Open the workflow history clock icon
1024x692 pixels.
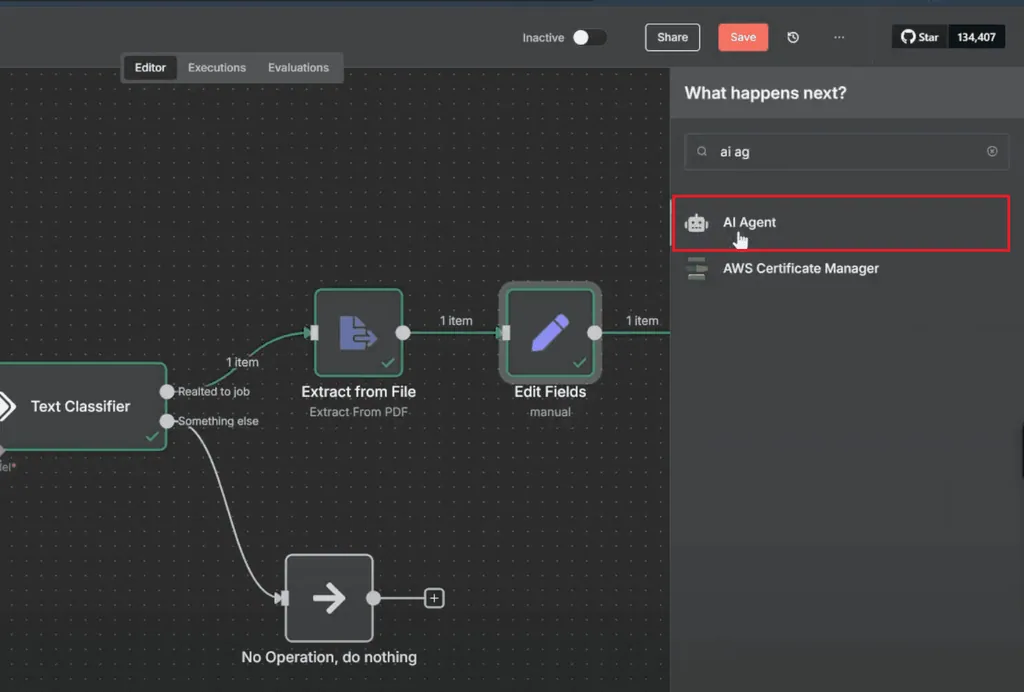793,37
